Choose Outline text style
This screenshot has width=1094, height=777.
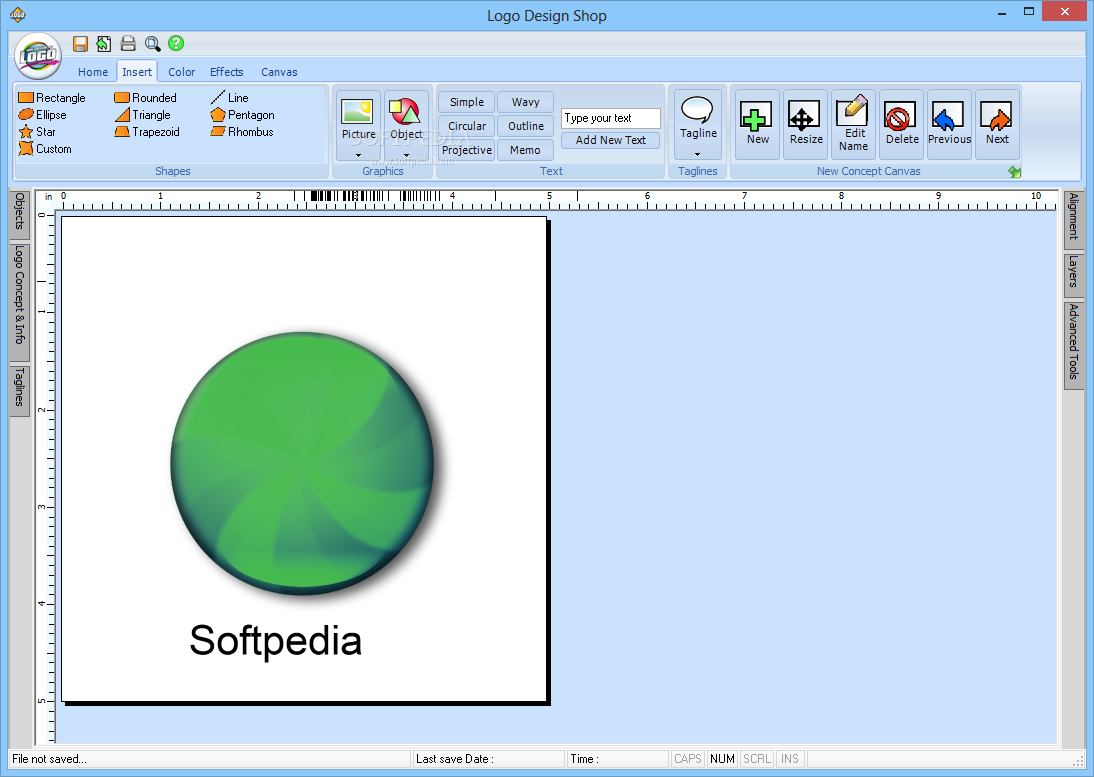click(525, 126)
